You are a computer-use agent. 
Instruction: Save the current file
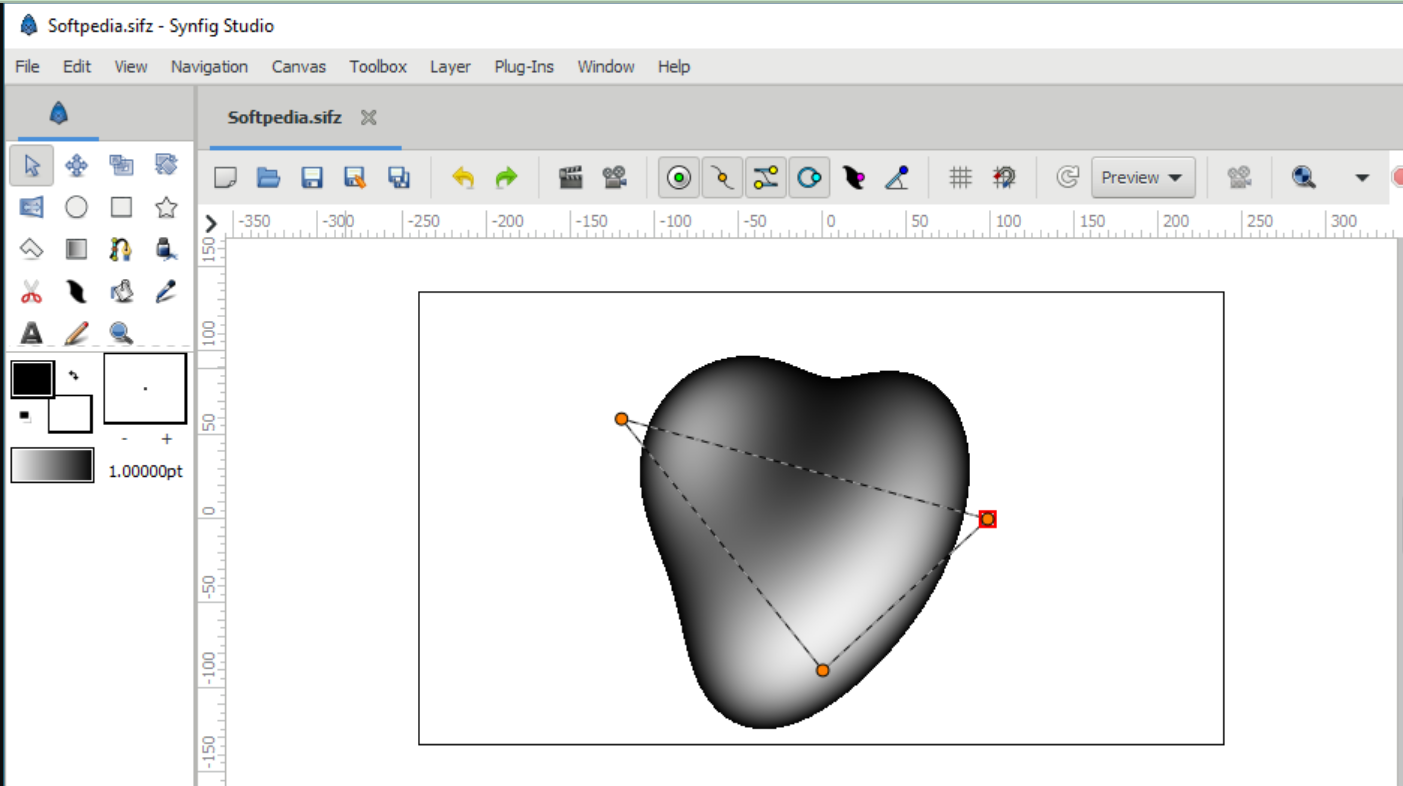[x=312, y=177]
